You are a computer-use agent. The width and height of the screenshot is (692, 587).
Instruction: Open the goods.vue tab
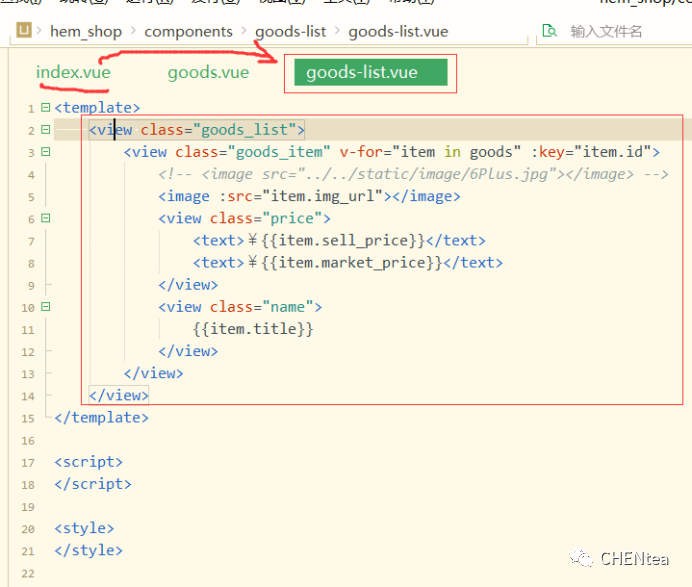[x=208, y=73]
